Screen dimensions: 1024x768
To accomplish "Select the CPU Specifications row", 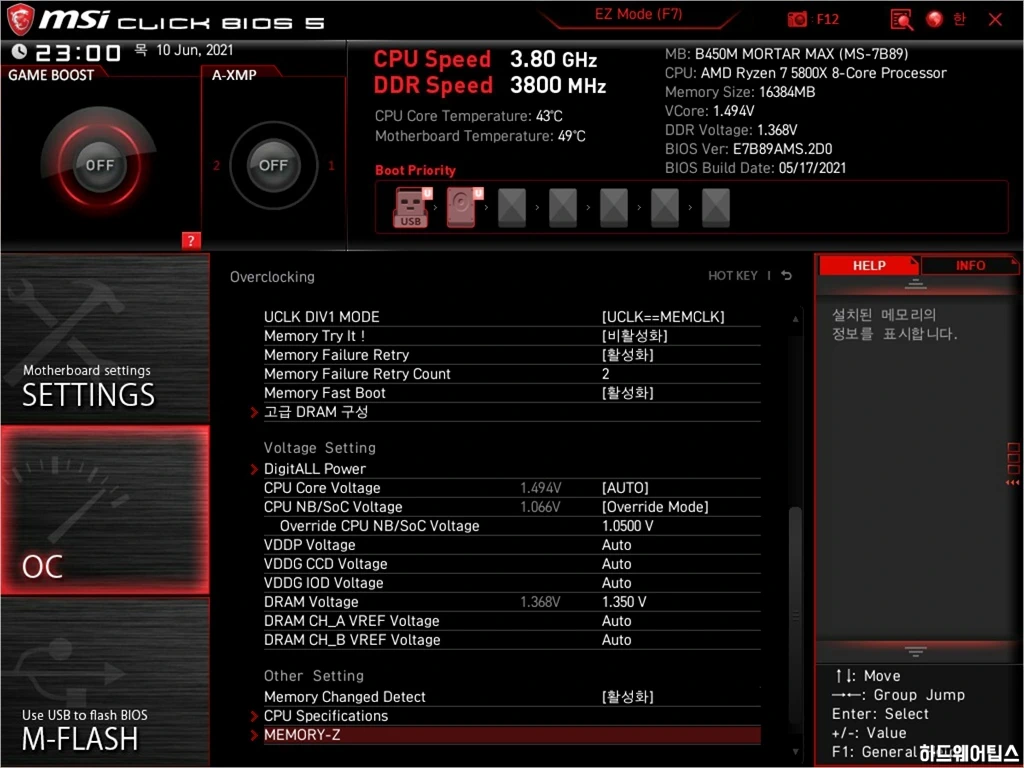I will pyautogui.click(x=512, y=716).
